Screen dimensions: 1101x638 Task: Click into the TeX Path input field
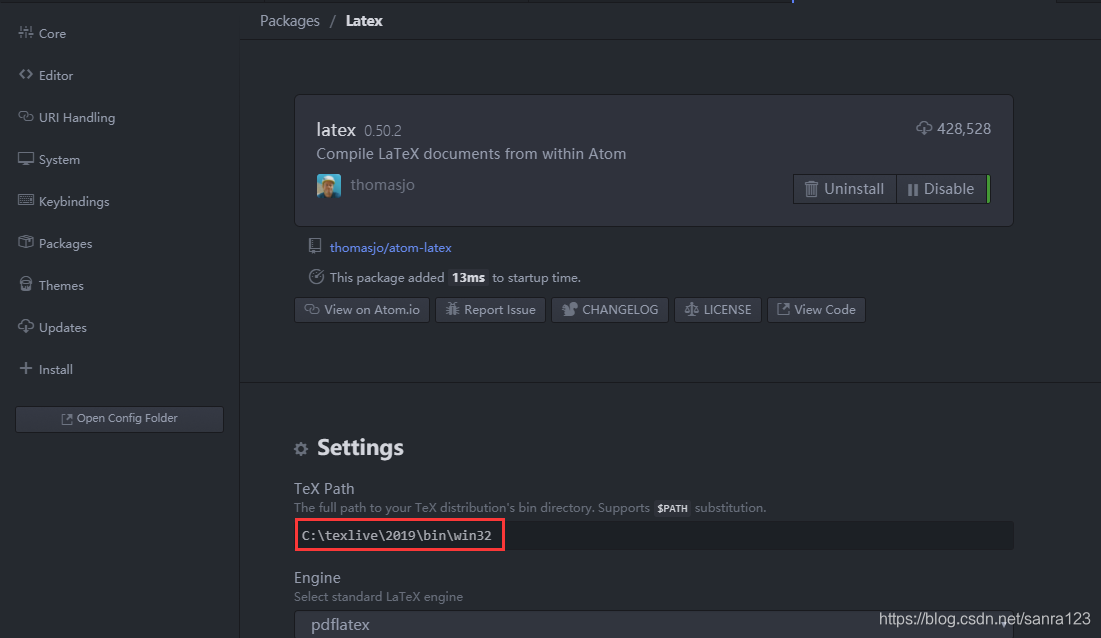(654, 536)
